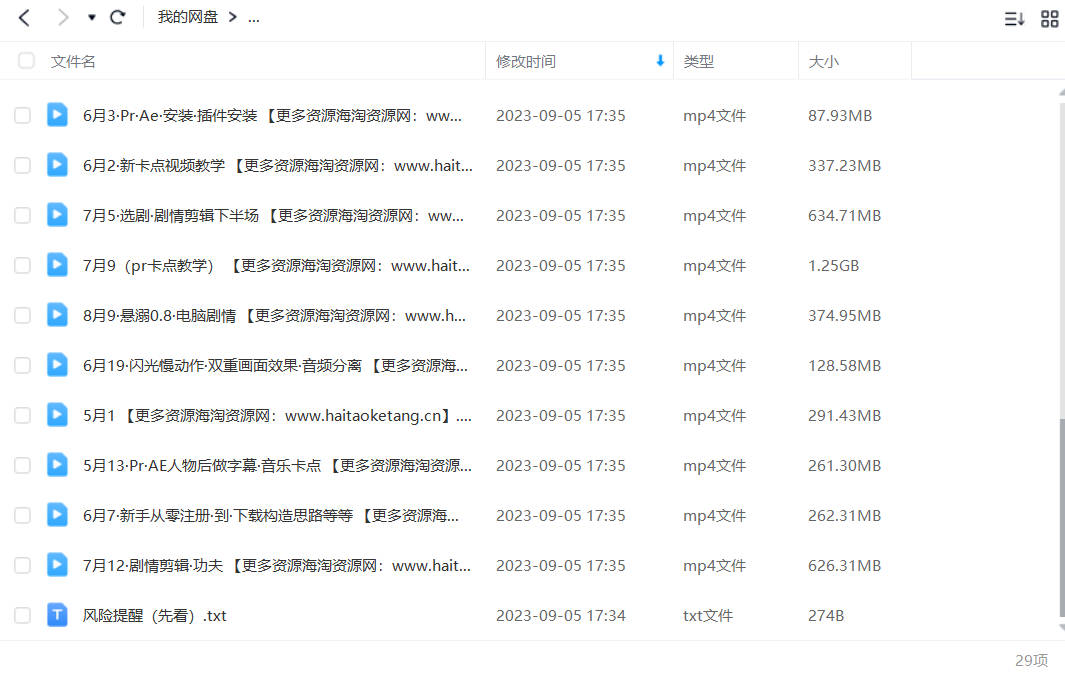Open the sort order options icon
Image resolution: width=1065 pixels, height=681 pixels.
(x=1014, y=19)
